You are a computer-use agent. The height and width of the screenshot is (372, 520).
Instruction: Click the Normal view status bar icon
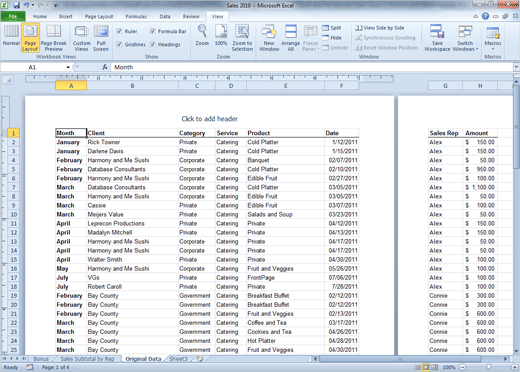[417, 367]
